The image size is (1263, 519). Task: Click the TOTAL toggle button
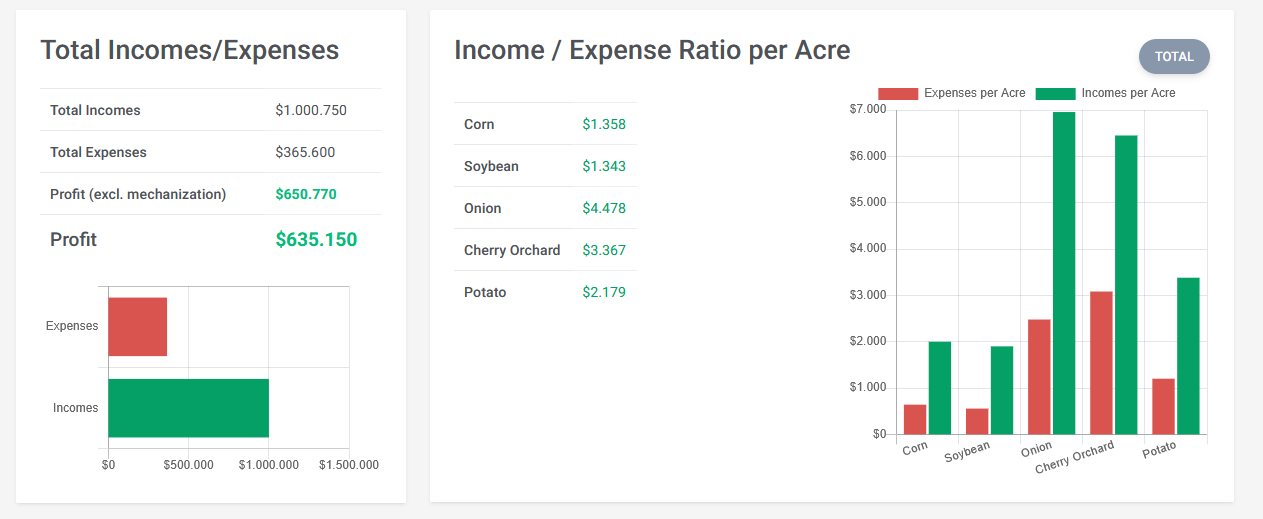pyautogui.click(x=1174, y=57)
